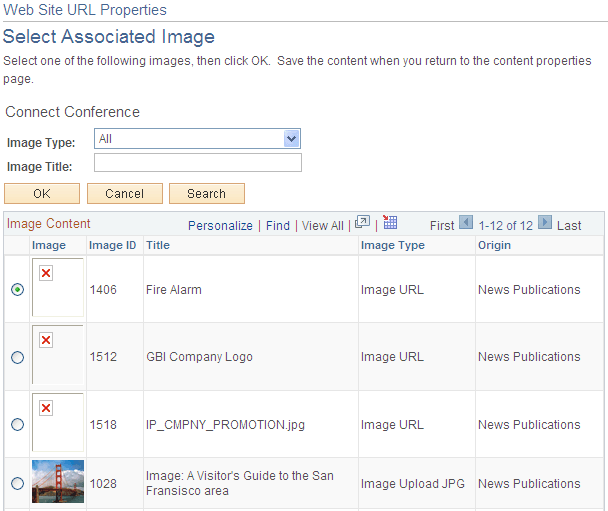This screenshot has height=511, width=608.
Task: Sort by Image ID column header
Action: tap(112, 245)
